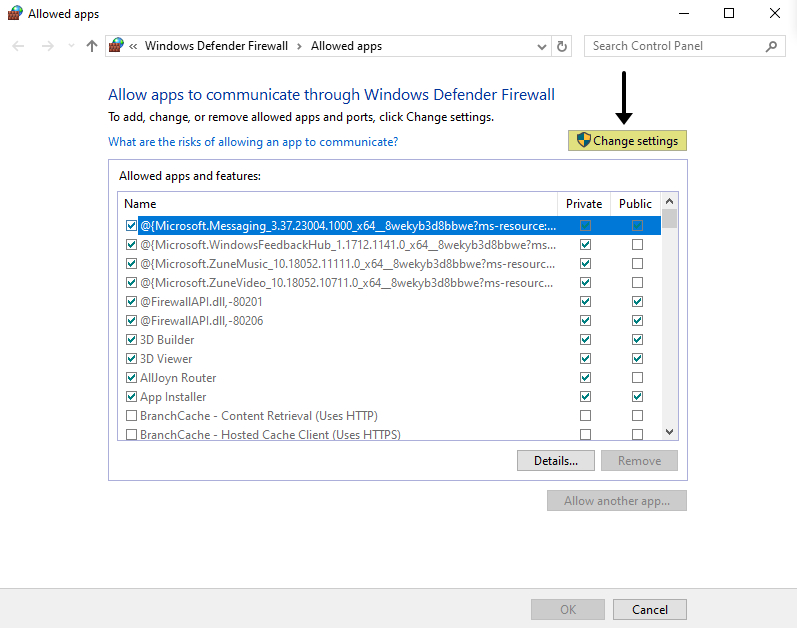Toggle the 3D Builder enable checkbox

(132, 340)
